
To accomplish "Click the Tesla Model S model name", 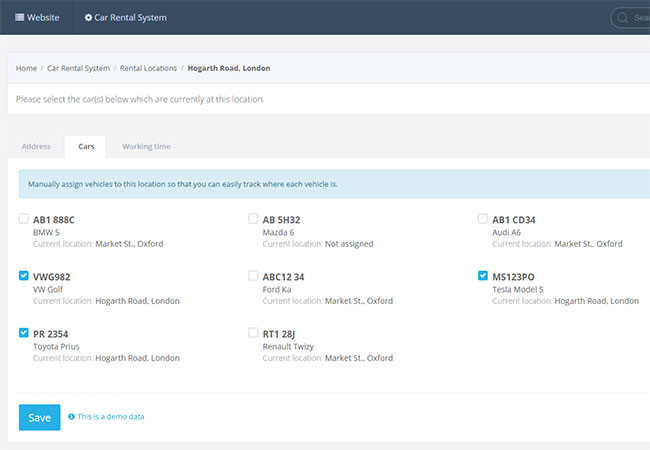I will [518, 289].
